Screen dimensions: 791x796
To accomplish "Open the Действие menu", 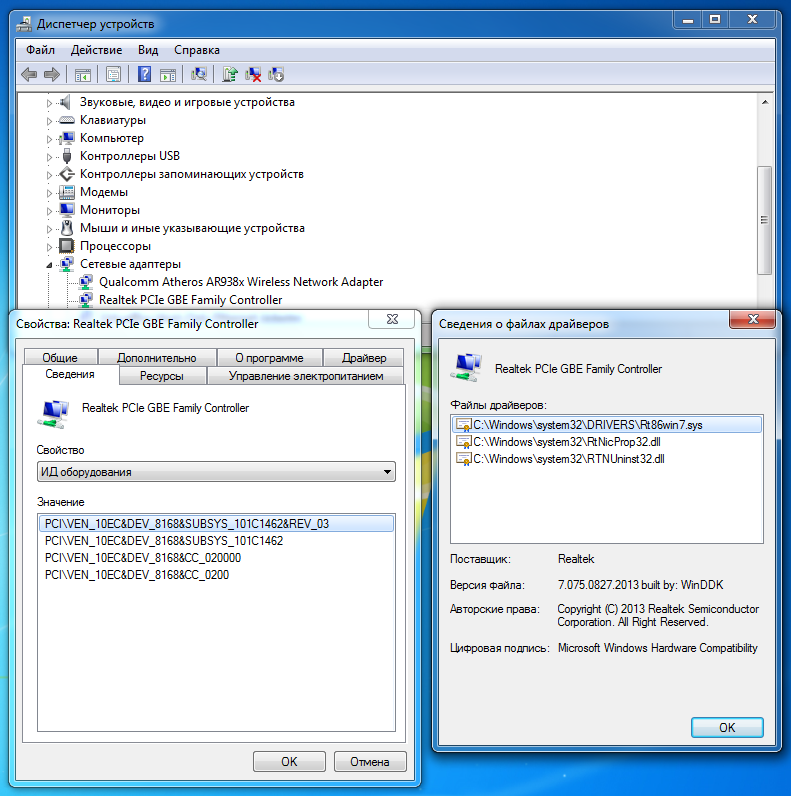I will [x=96, y=50].
